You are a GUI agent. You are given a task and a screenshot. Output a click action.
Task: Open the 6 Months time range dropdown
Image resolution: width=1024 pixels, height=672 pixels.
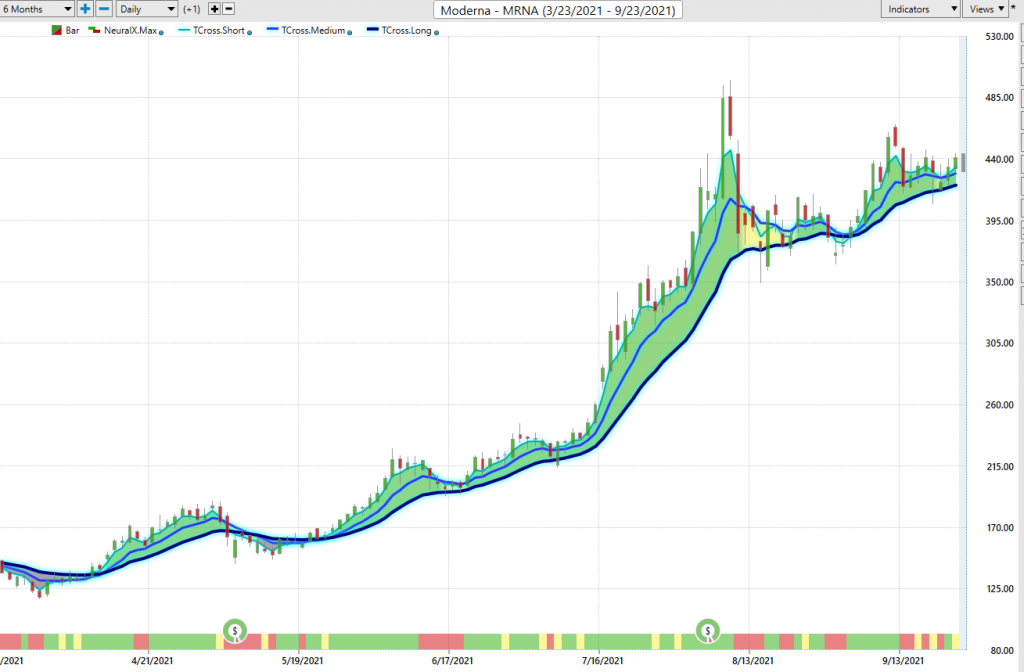coord(37,9)
